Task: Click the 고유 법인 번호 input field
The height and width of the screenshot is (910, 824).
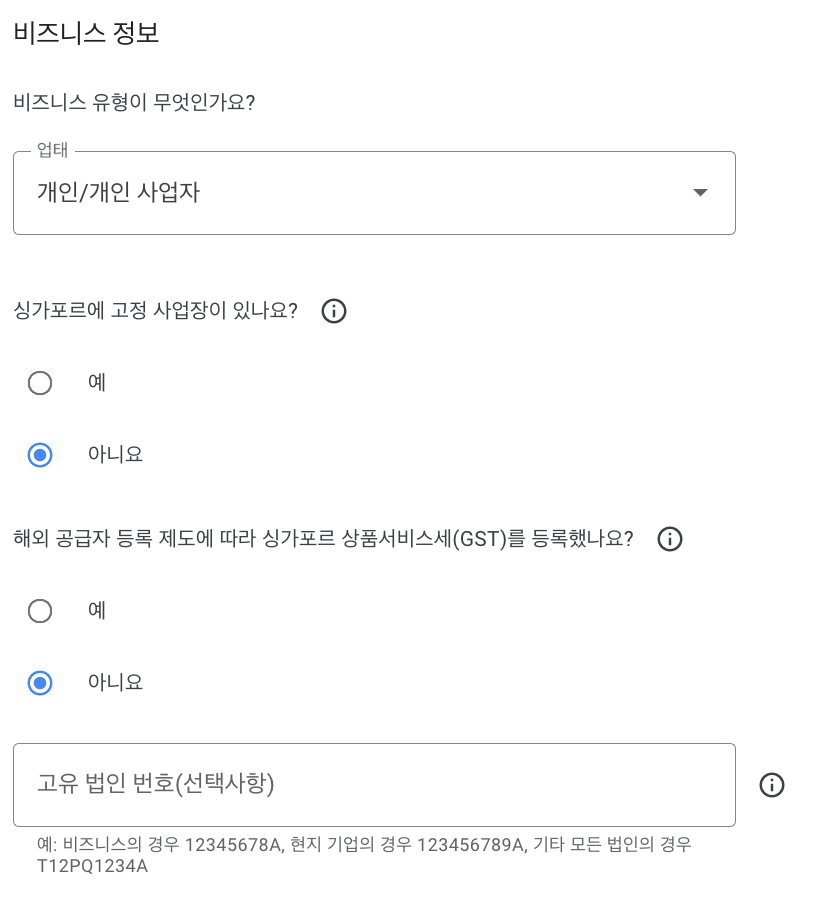Action: tap(374, 785)
